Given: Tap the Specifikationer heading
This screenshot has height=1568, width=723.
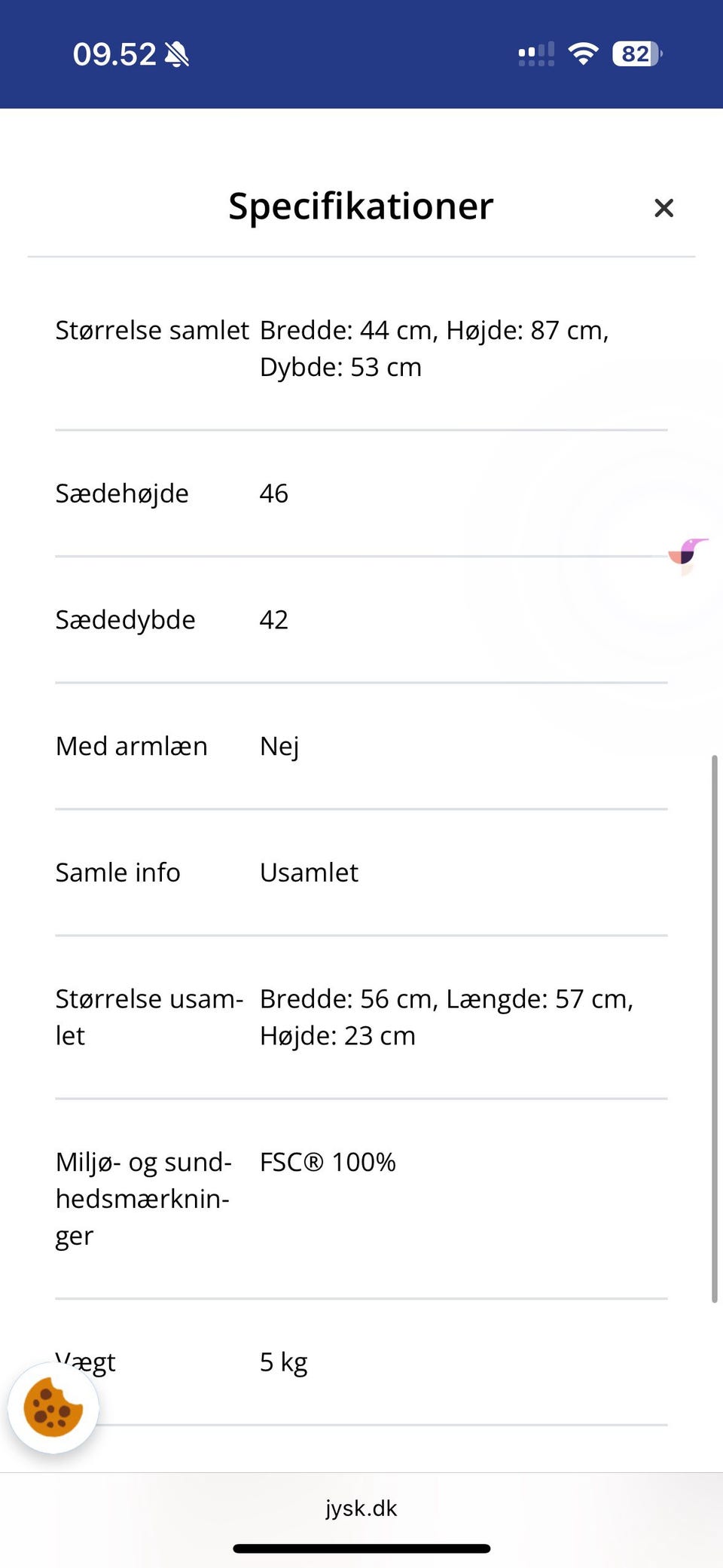Looking at the screenshot, I should 361,206.
